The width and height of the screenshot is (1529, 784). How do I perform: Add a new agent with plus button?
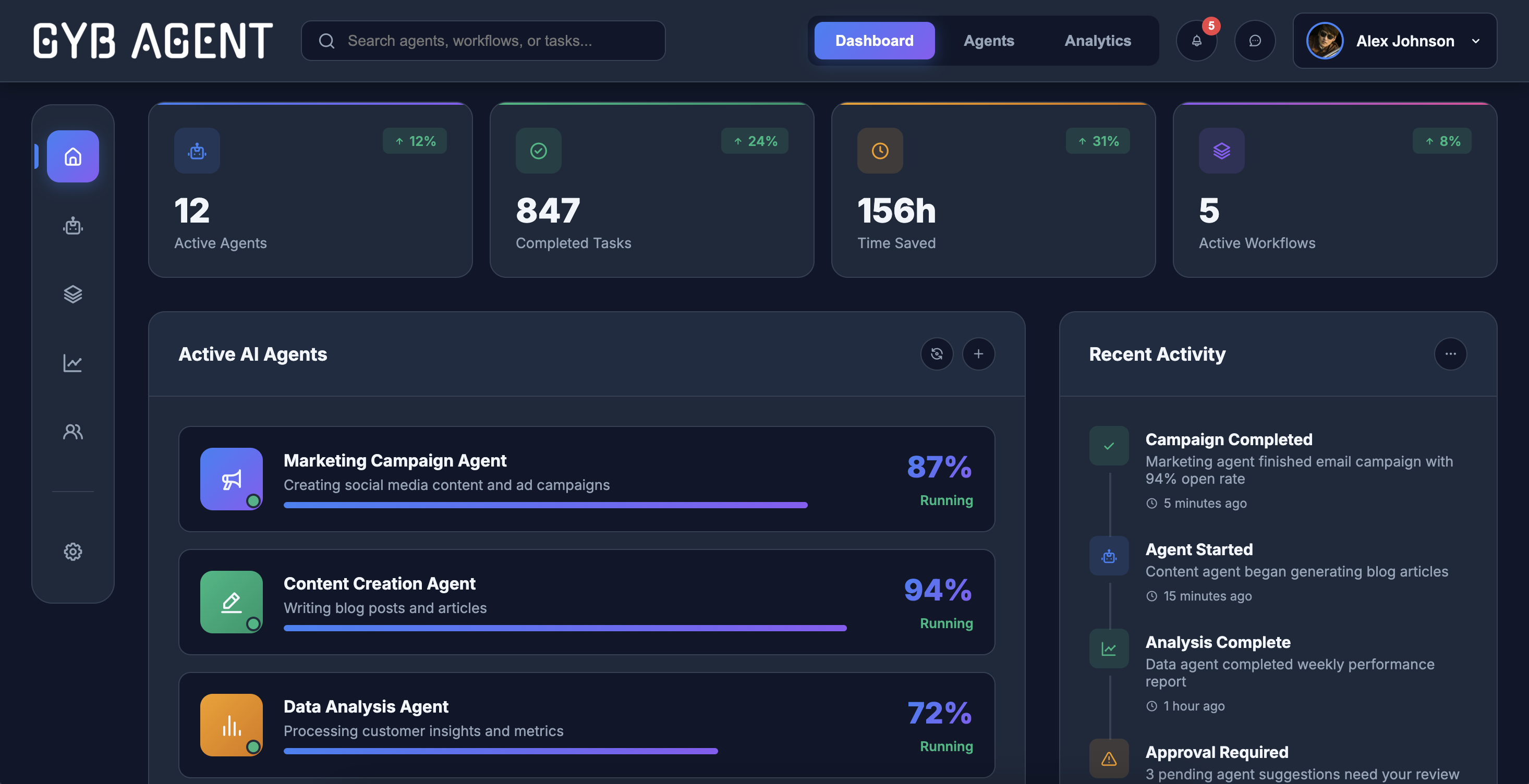pos(978,354)
